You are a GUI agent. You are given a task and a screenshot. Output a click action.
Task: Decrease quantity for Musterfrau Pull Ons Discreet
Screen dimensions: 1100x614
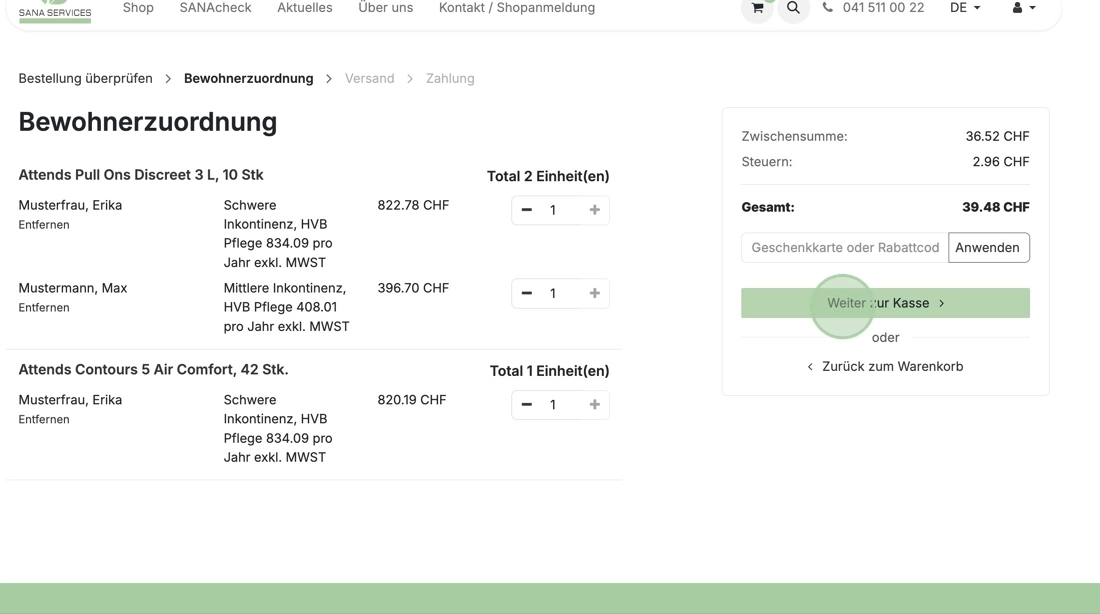click(x=527, y=210)
